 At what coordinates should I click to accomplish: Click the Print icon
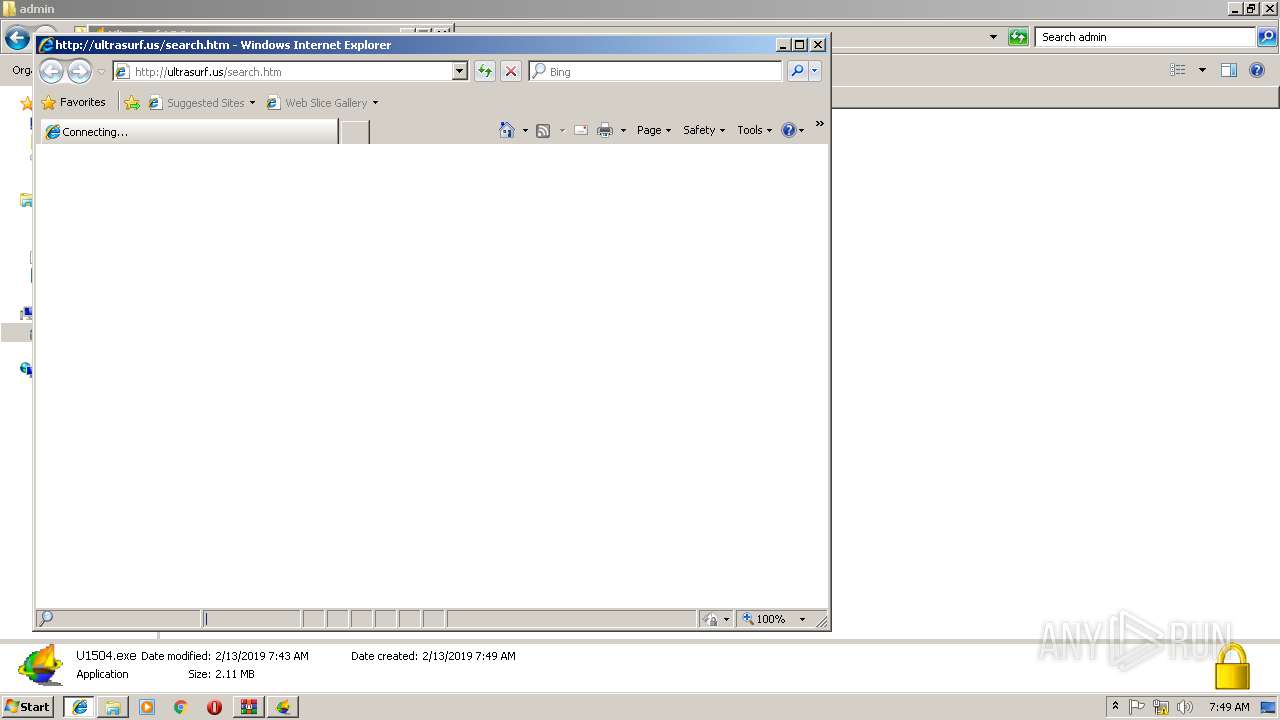605,130
